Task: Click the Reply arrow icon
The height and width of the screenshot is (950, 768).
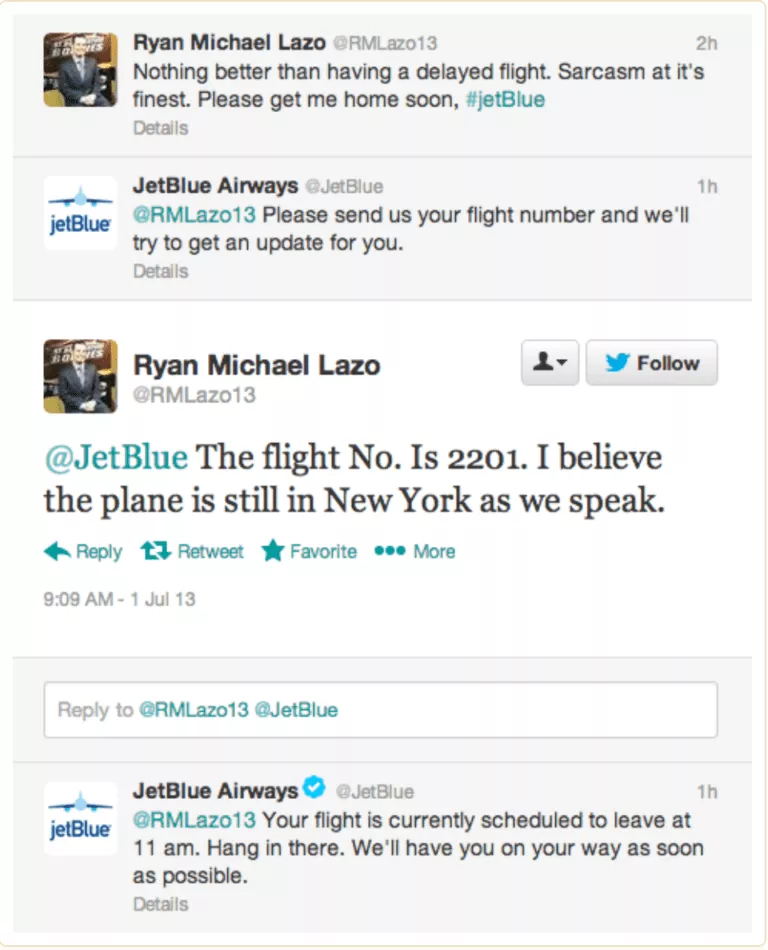Action: (58, 551)
